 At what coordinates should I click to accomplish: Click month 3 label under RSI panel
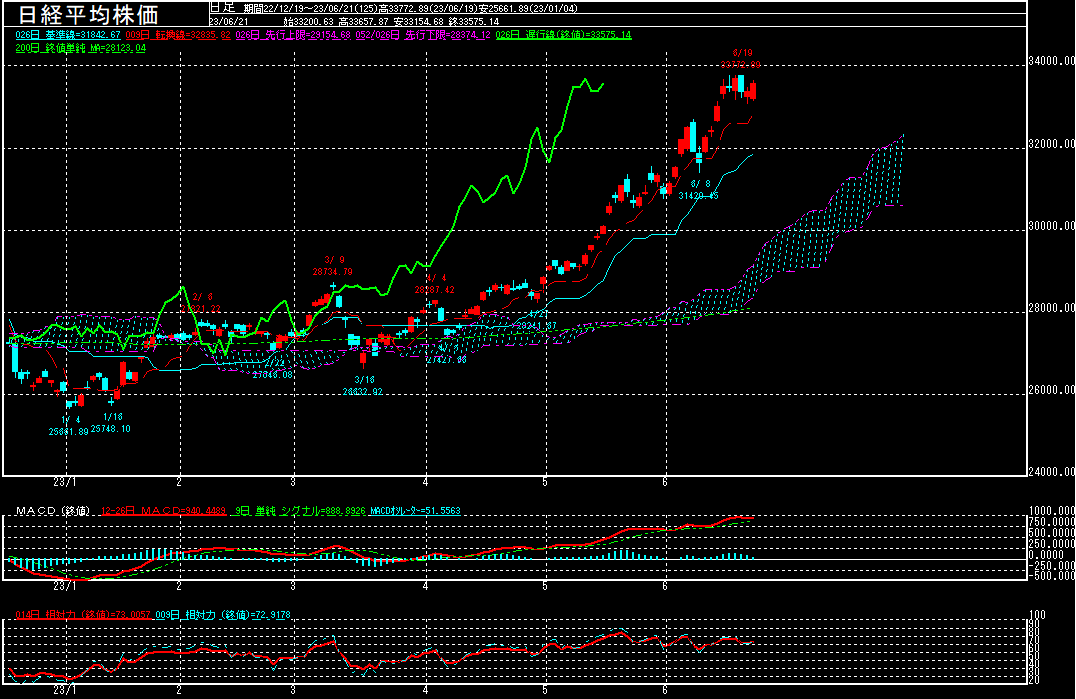click(293, 690)
